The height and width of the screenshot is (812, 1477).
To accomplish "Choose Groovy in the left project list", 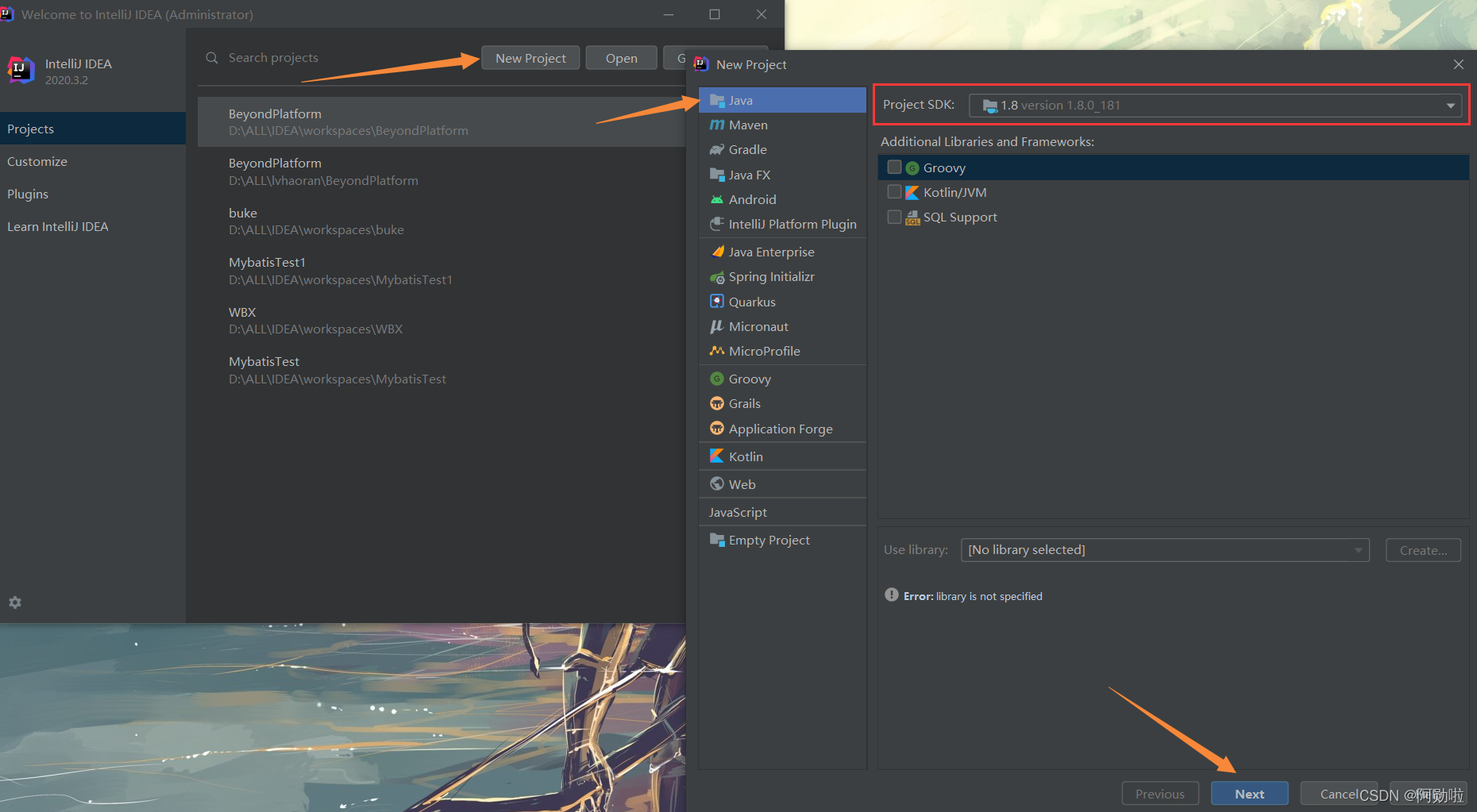I will click(x=782, y=379).
